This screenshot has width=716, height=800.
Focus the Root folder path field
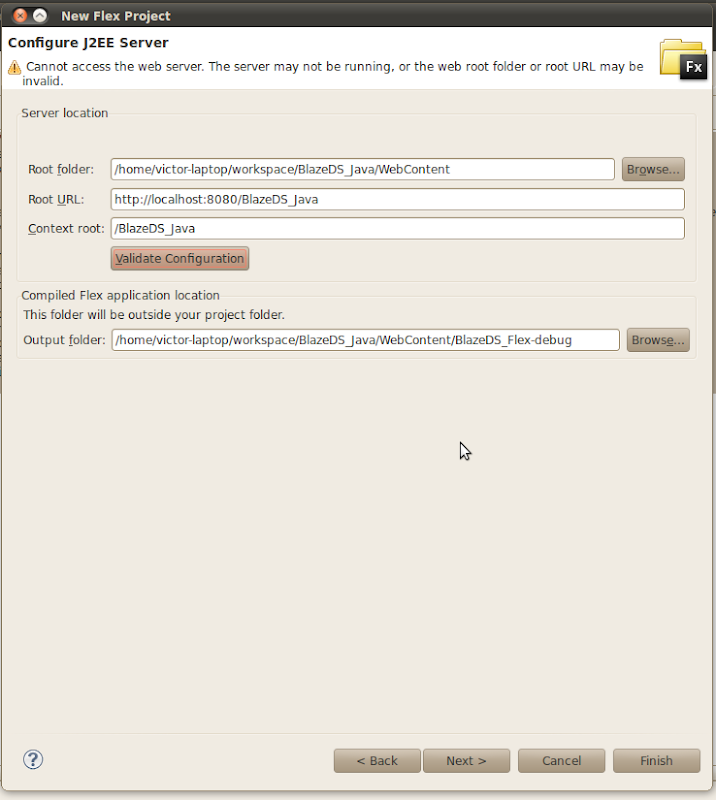coord(362,169)
